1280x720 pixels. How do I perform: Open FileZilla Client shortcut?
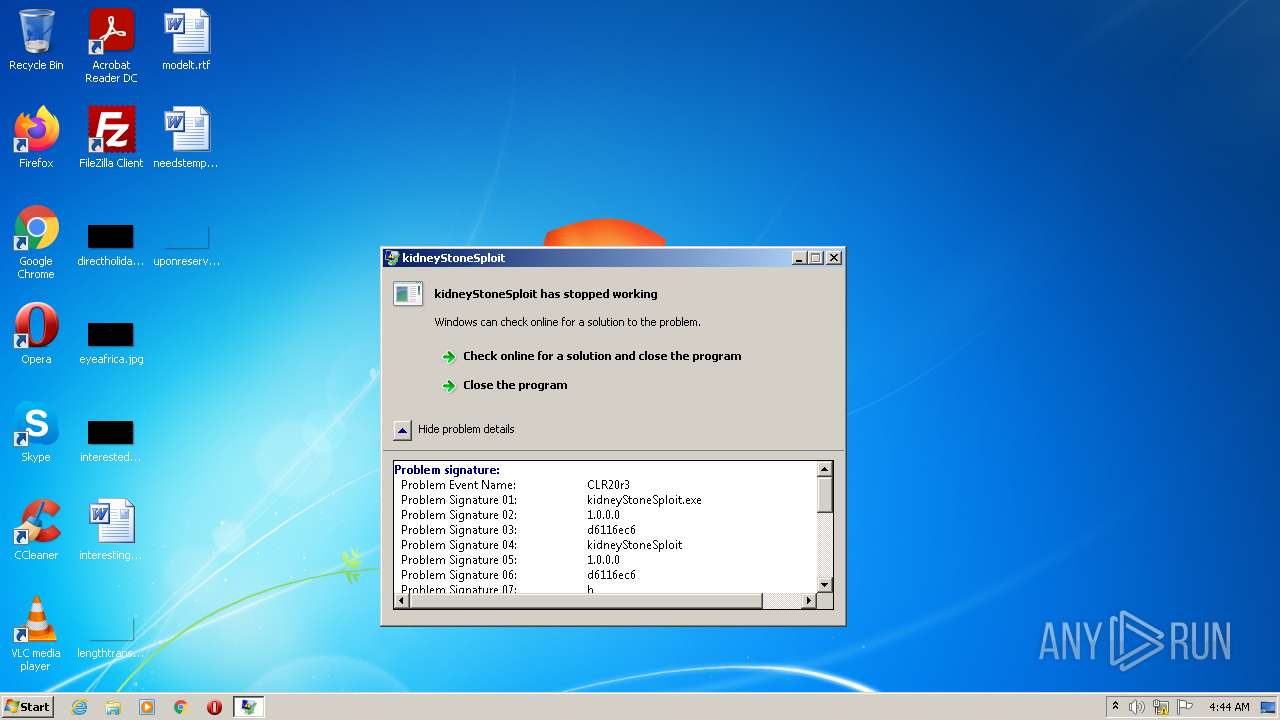point(111,138)
